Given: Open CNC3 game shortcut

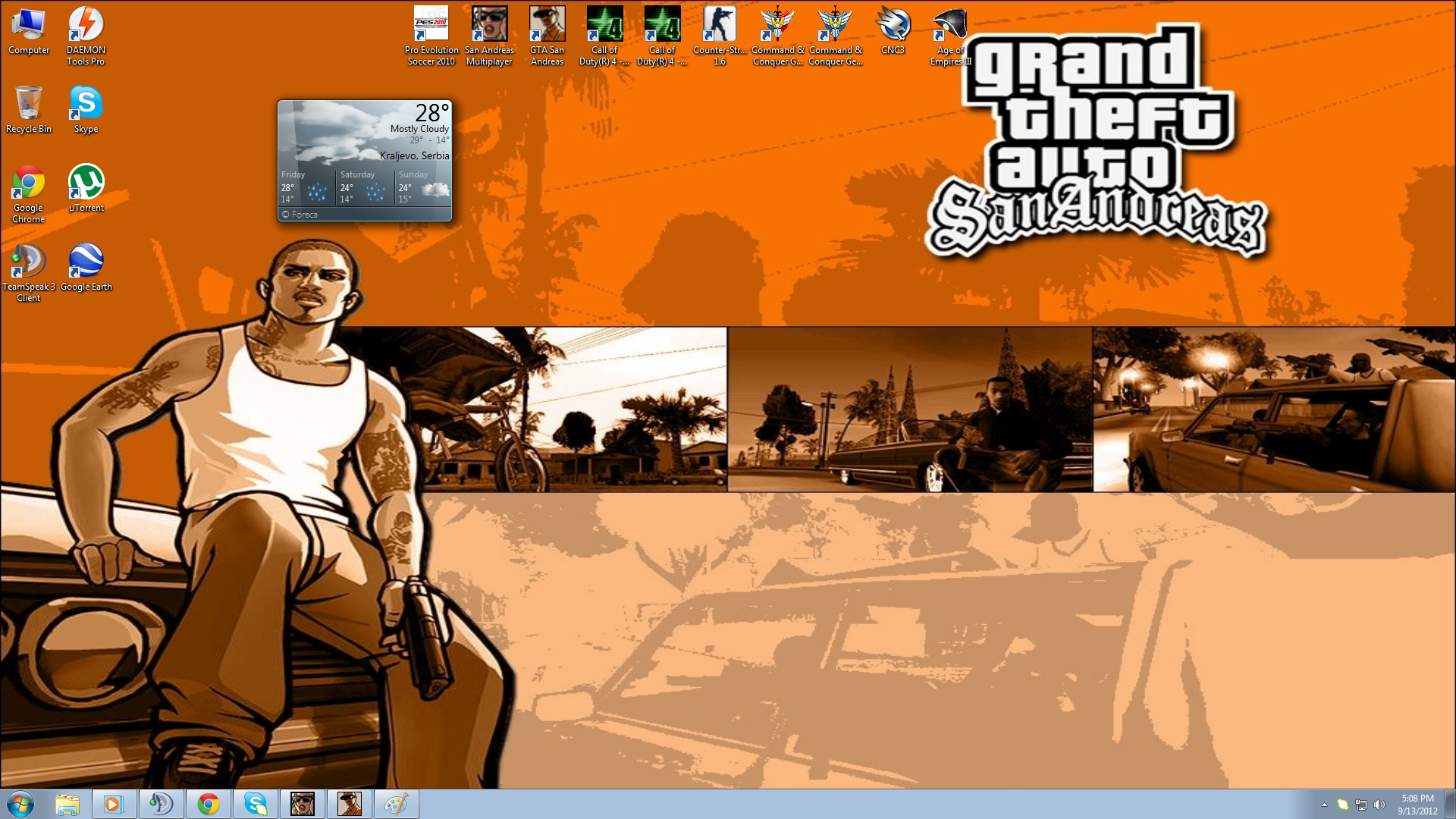Looking at the screenshot, I should 893,26.
